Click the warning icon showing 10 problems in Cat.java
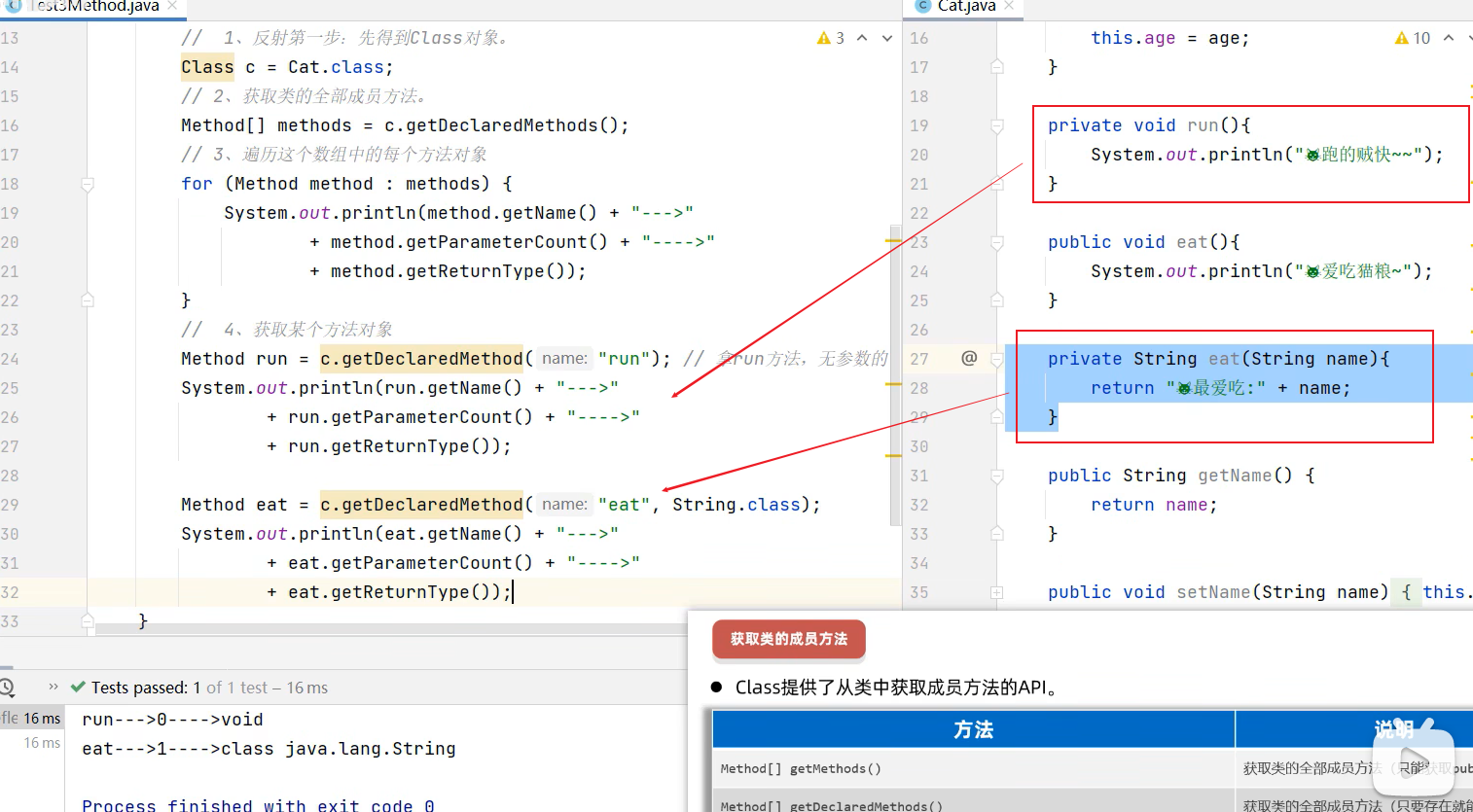 pyautogui.click(x=1402, y=38)
